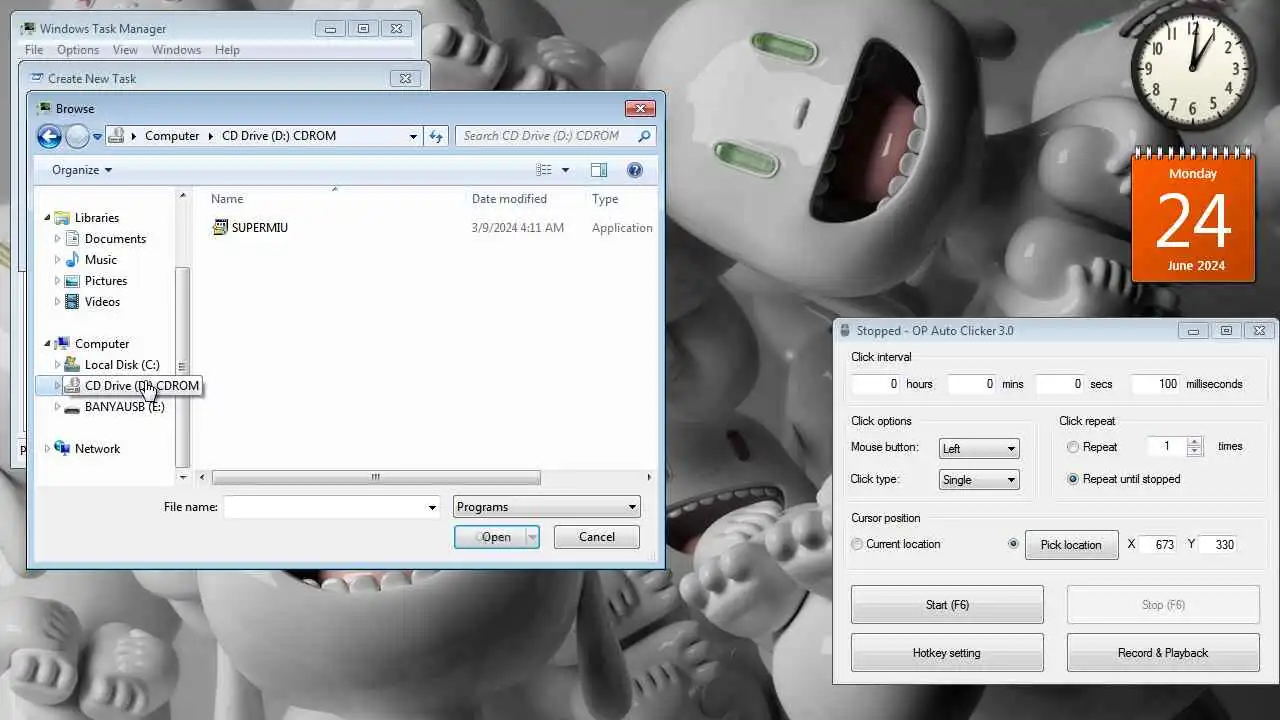The height and width of the screenshot is (720, 1280).
Task: Select the SUPERMIU application file icon
Action: coord(221,227)
